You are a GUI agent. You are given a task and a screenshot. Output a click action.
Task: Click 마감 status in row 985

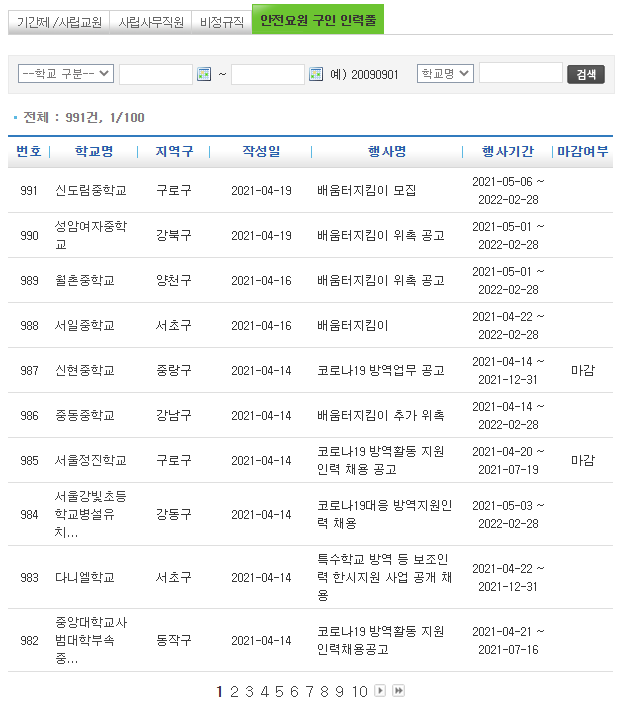click(583, 460)
